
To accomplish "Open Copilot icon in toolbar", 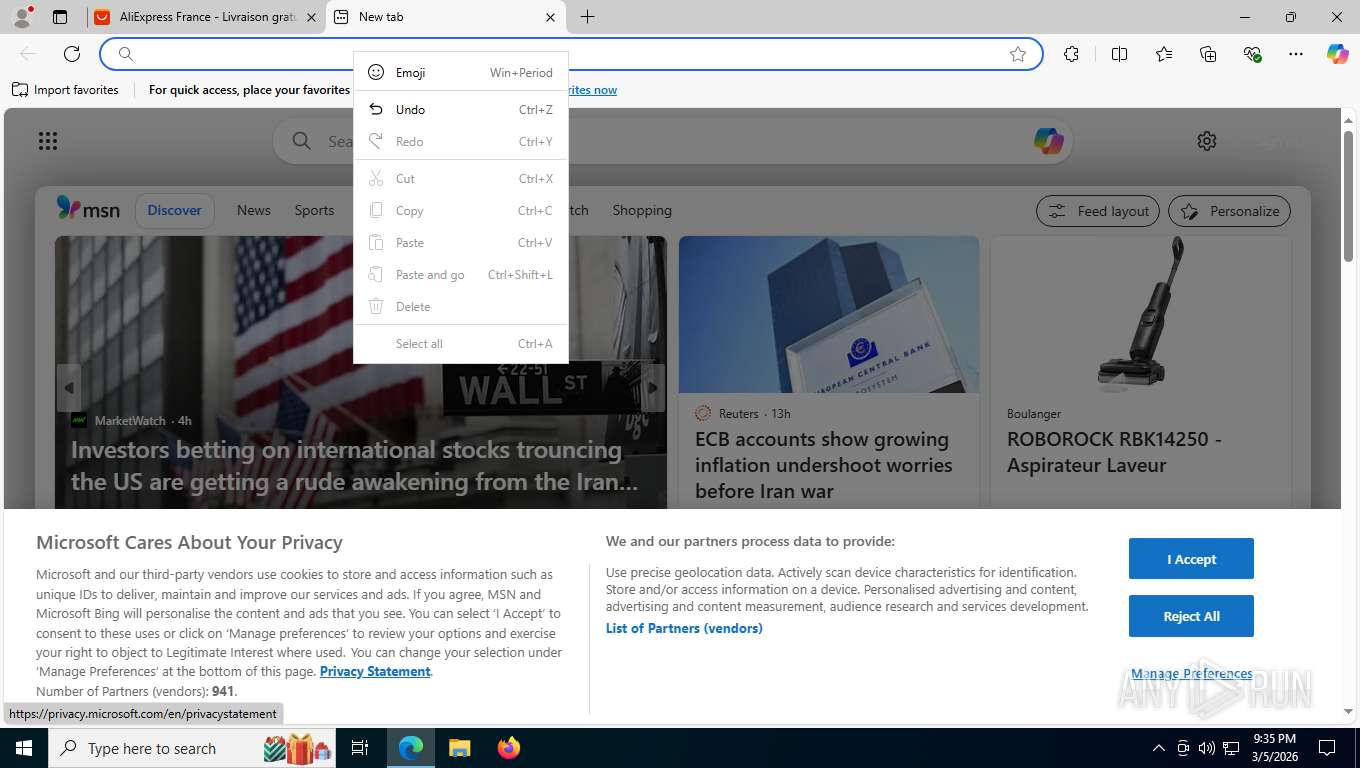I will [x=1338, y=54].
